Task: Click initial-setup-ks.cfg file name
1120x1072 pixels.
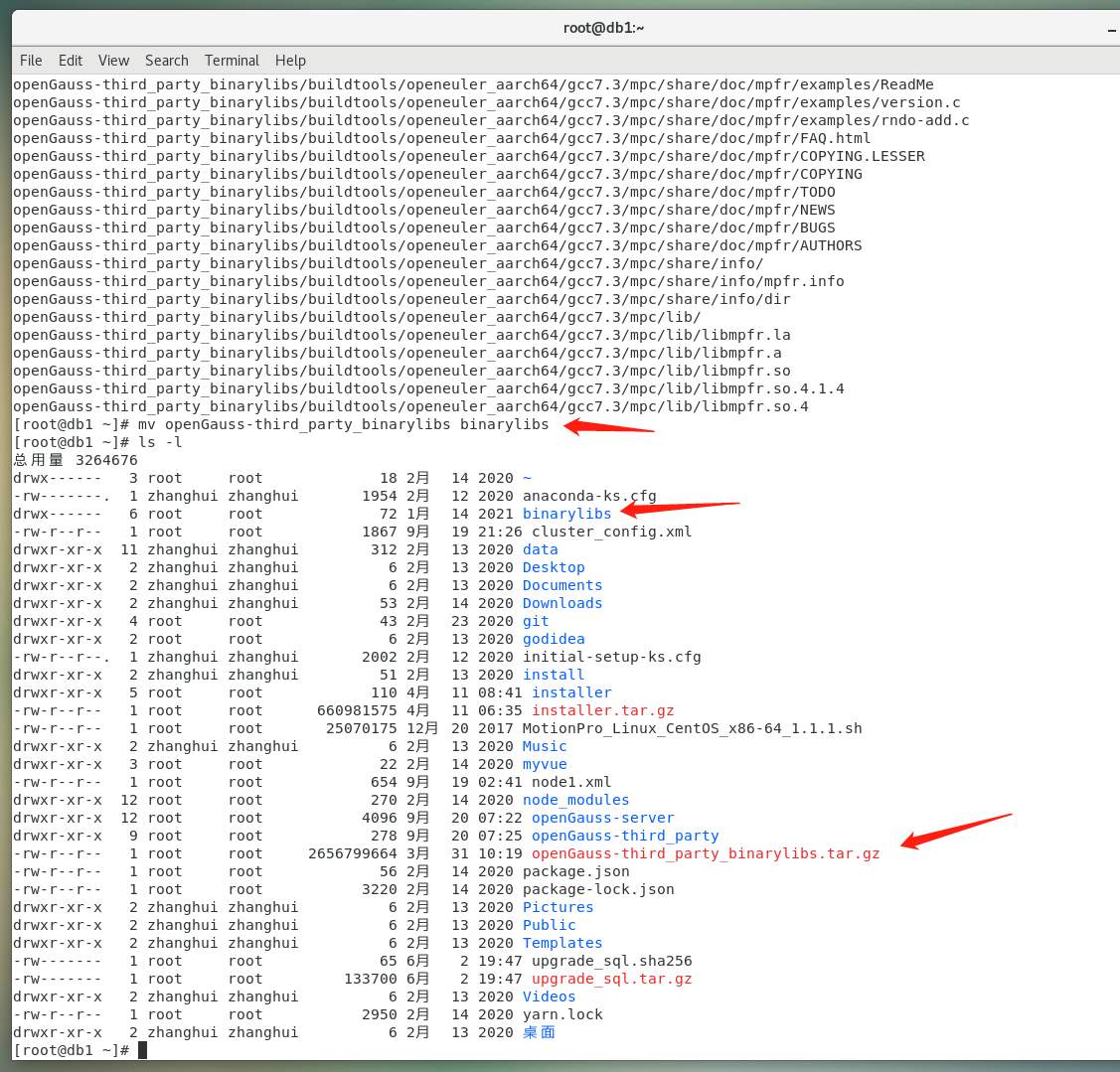Action: (611, 657)
